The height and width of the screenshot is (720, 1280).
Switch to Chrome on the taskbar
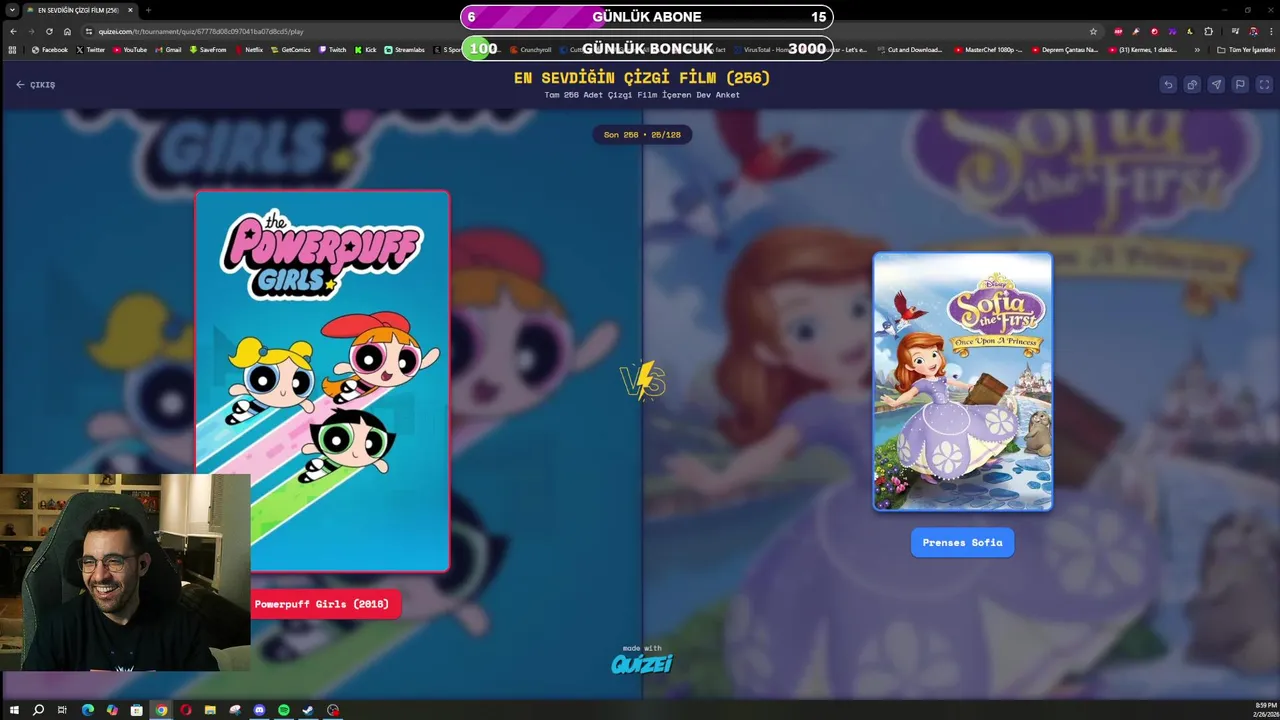pyautogui.click(x=161, y=710)
